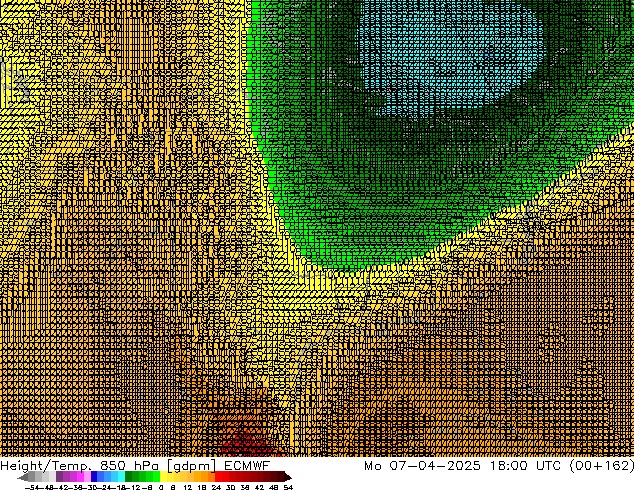The height and width of the screenshot is (490, 634).
Task: Select the dark right arrow of the legend
Action: click(288, 477)
